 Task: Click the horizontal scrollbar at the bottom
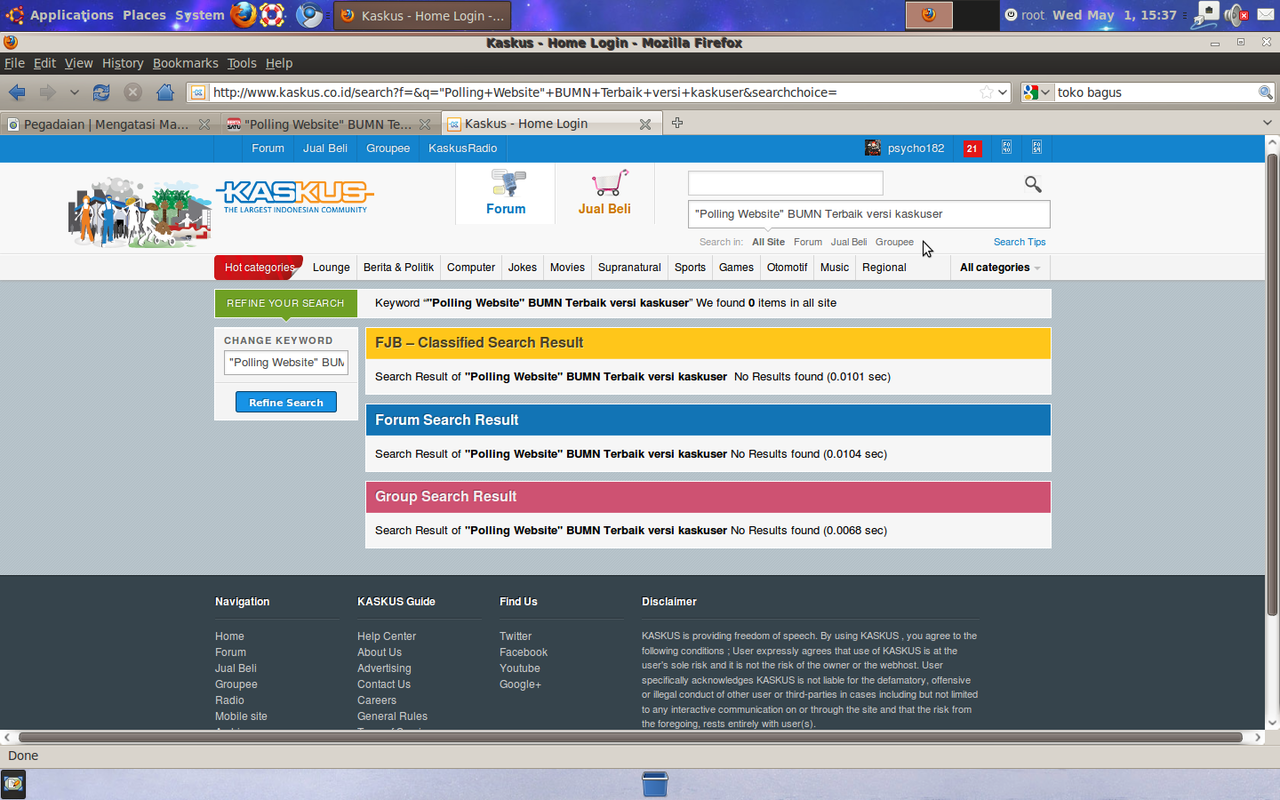click(632, 737)
